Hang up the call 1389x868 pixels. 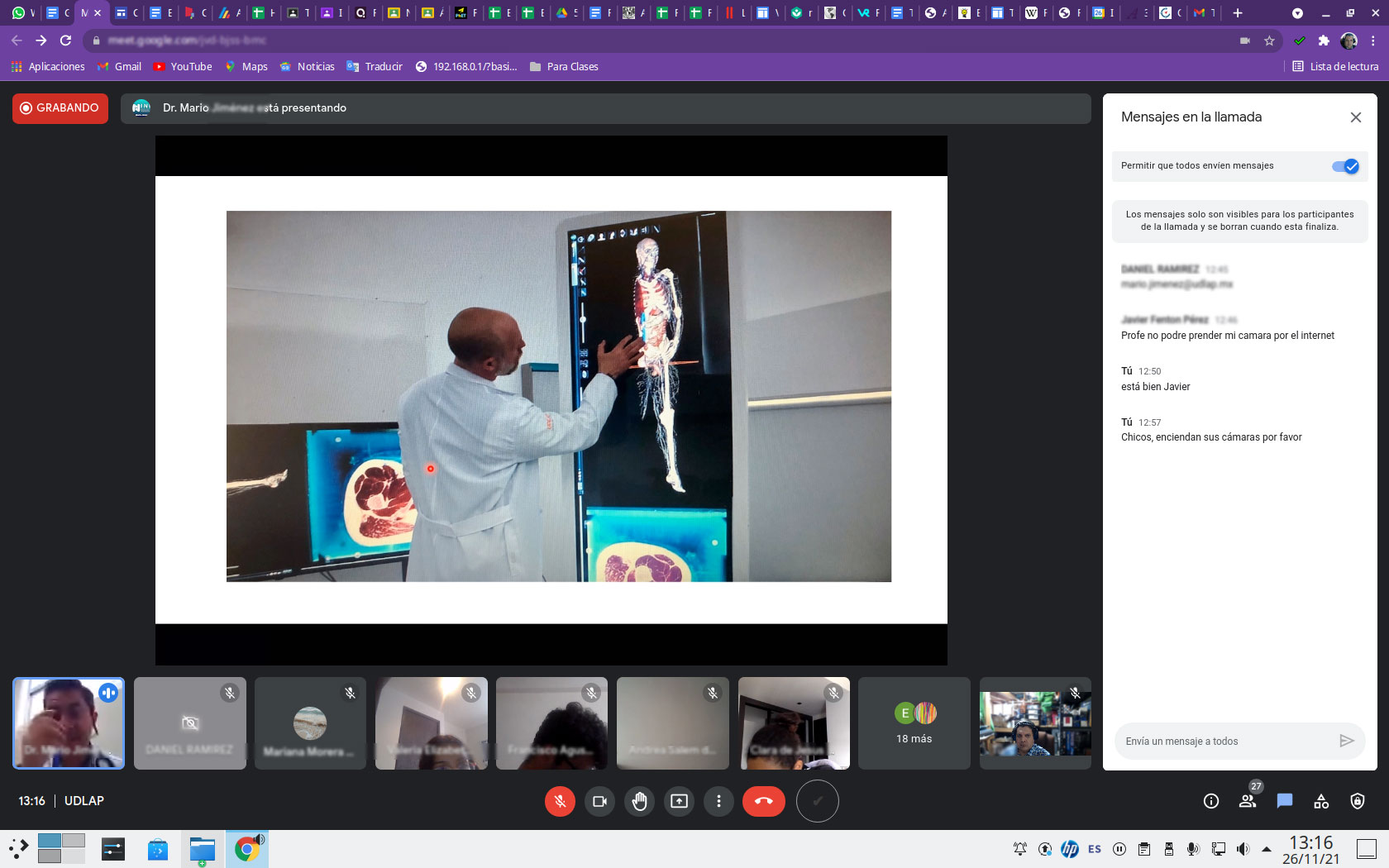[764, 801]
